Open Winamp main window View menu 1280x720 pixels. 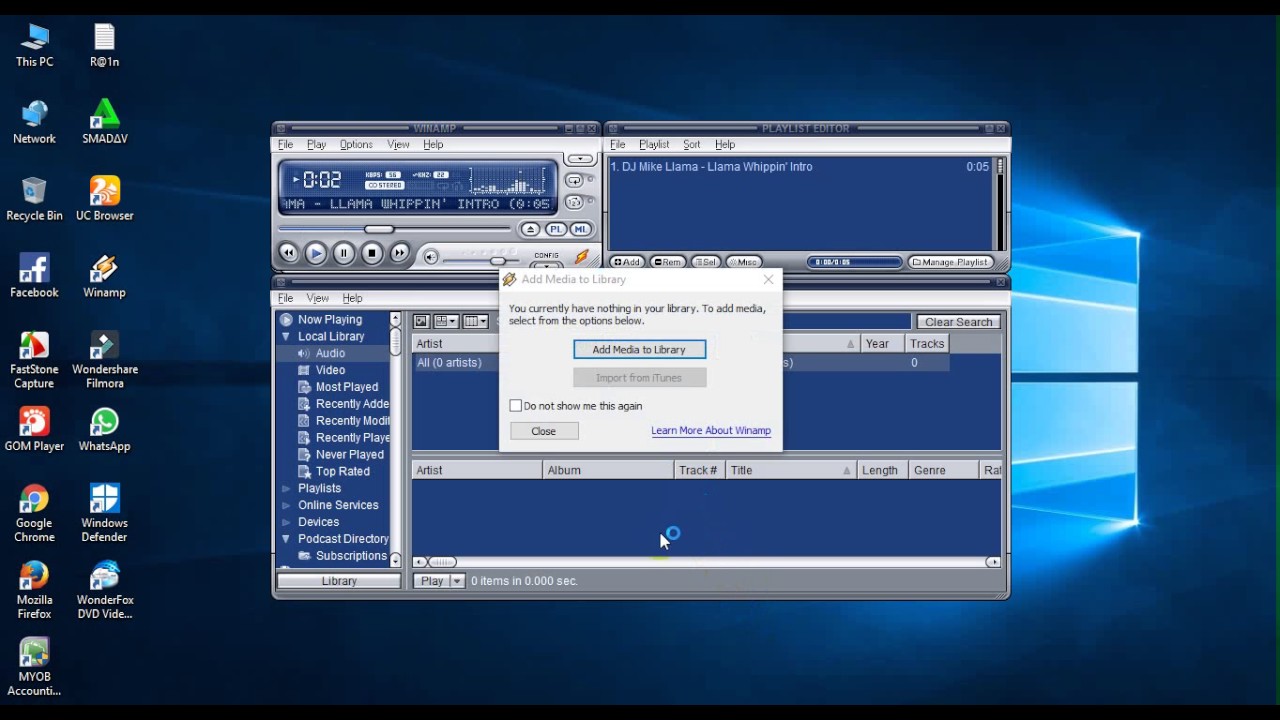click(x=398, y=145)
